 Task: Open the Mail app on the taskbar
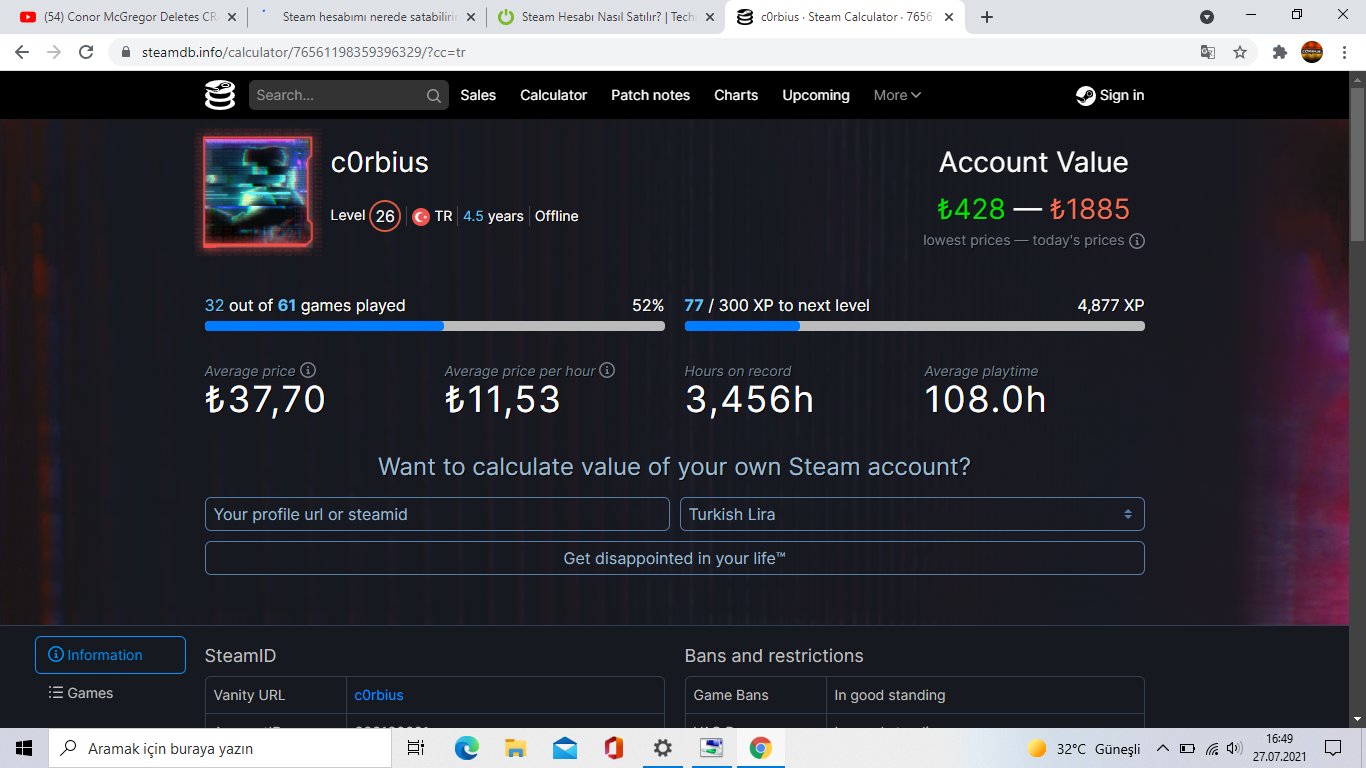click(x=564, y=748)
